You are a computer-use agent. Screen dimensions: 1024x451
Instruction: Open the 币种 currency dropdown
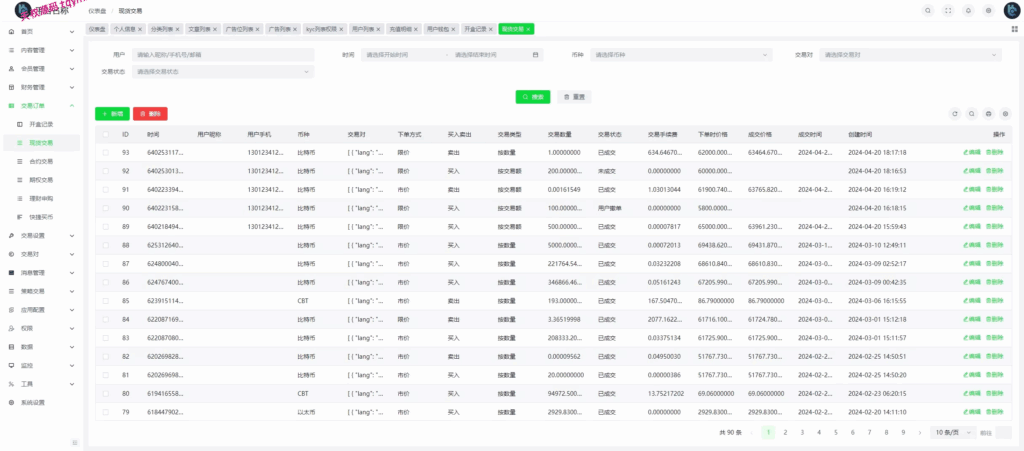(x=681, y=55)
